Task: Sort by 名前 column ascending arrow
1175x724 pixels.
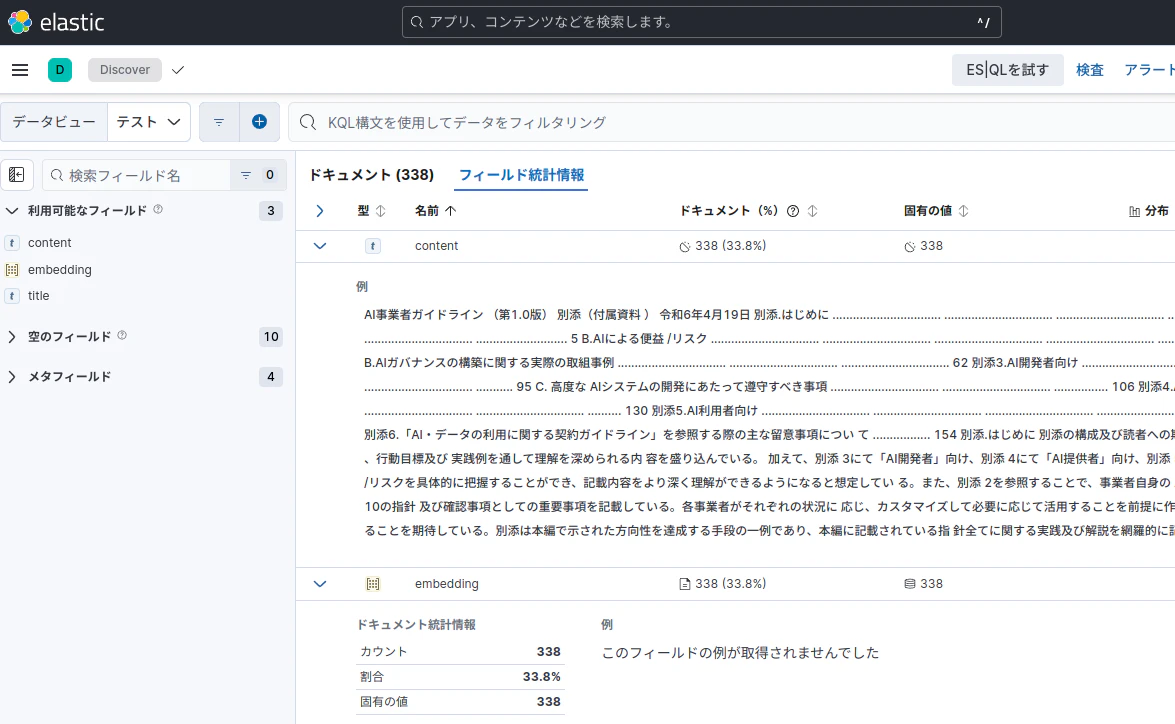Action: pyautogui.click(x=450, y=211)
